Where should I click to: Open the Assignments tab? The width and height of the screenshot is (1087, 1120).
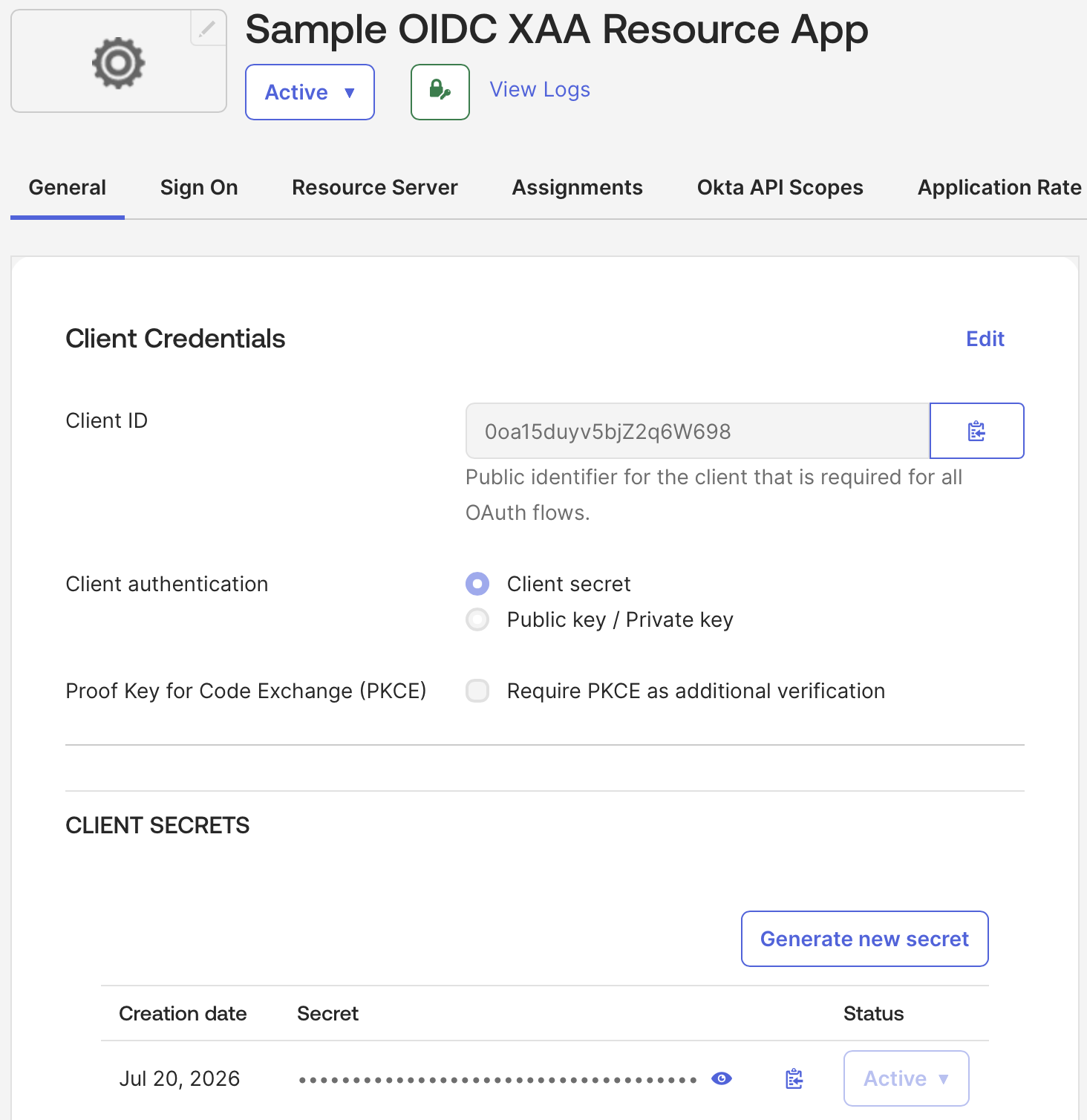578,187
